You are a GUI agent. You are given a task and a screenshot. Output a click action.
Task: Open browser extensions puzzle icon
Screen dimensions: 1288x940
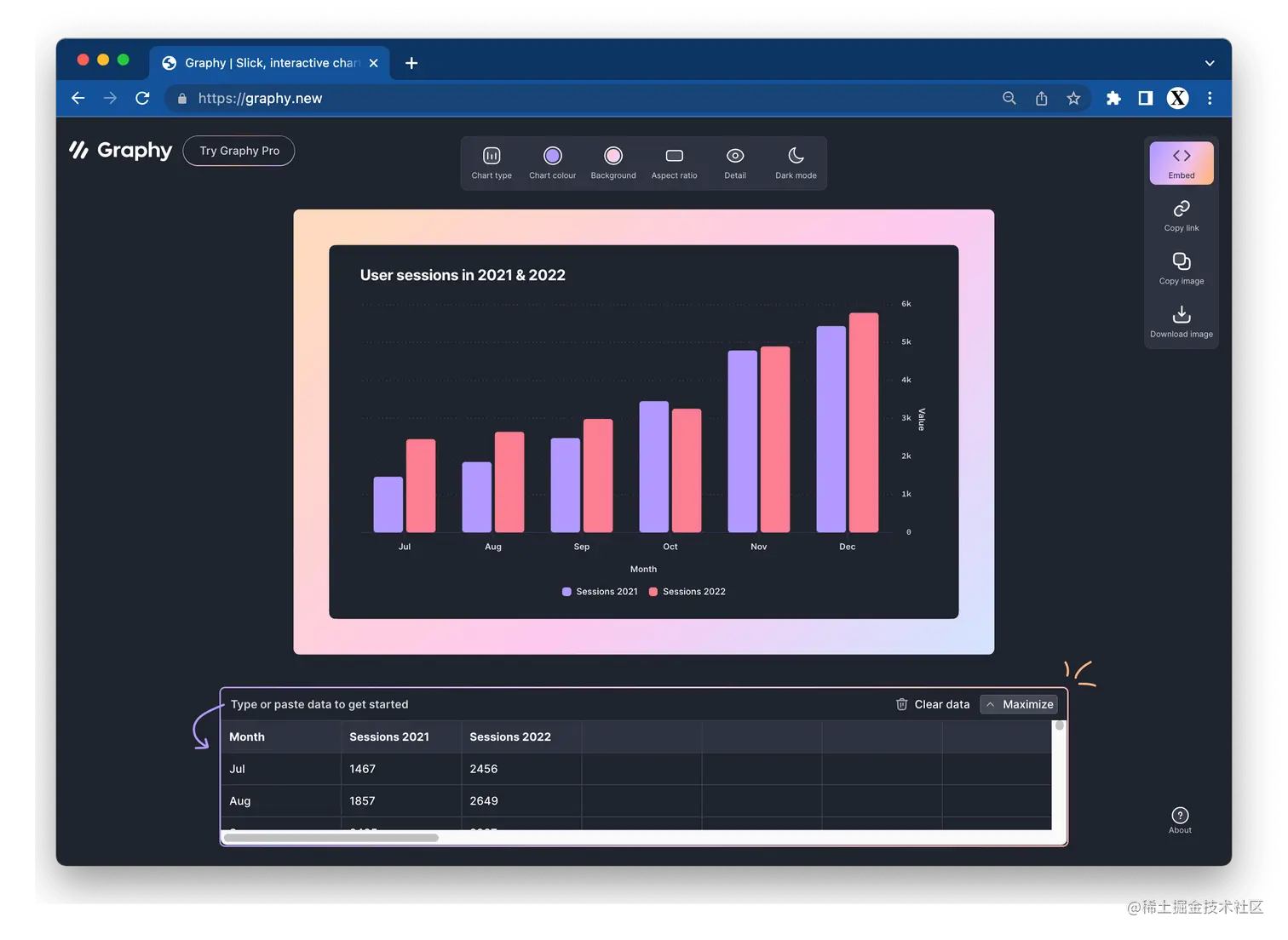coord(1113,98)
